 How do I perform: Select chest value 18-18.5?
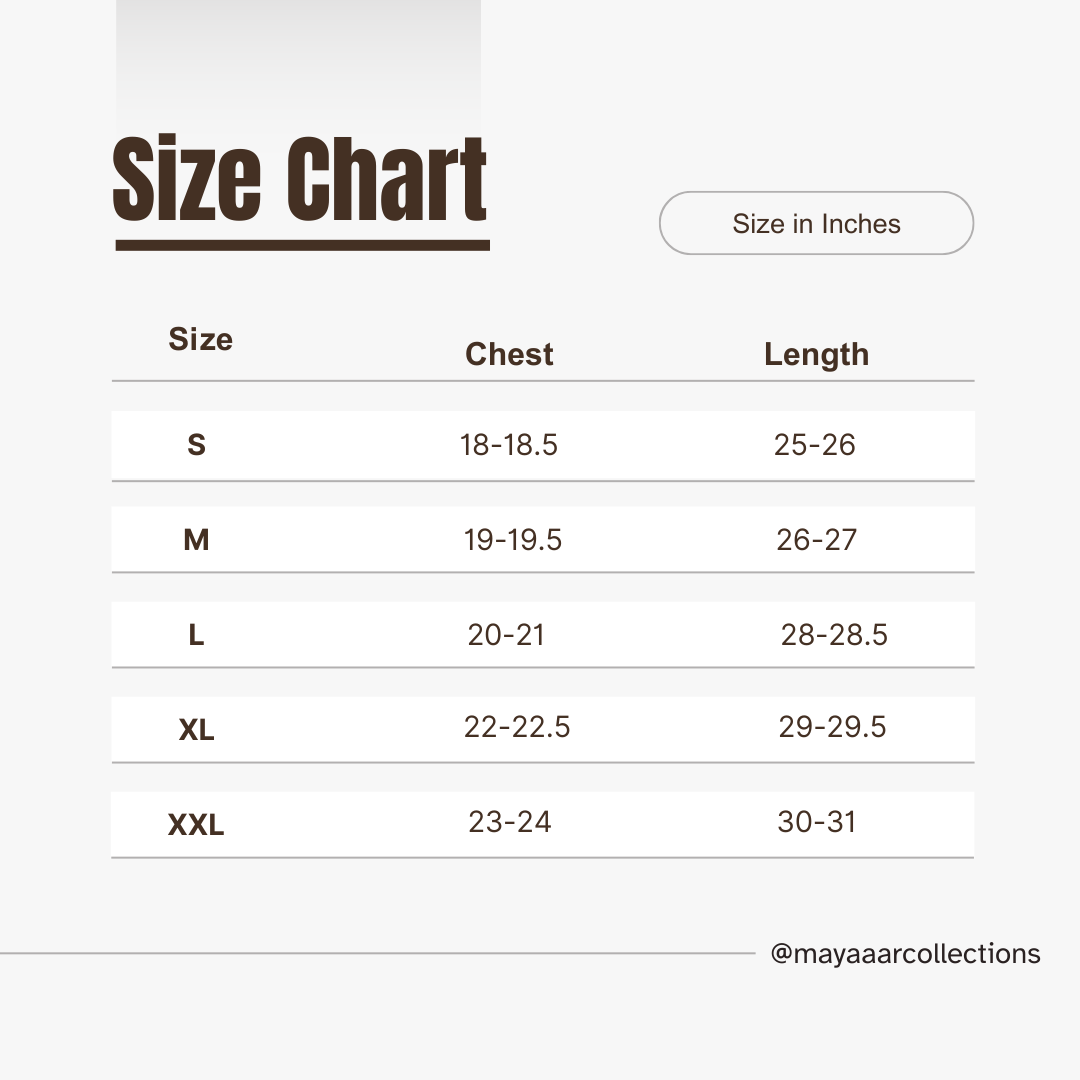[509, 445]
